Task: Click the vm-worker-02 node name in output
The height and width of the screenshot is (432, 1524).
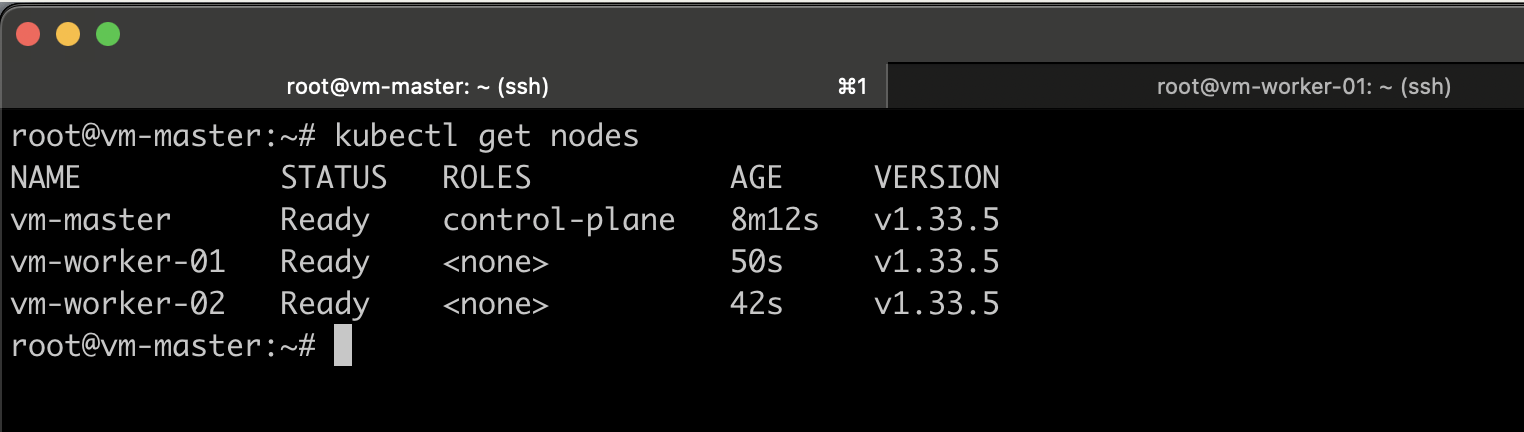Action: click(118, 304)
